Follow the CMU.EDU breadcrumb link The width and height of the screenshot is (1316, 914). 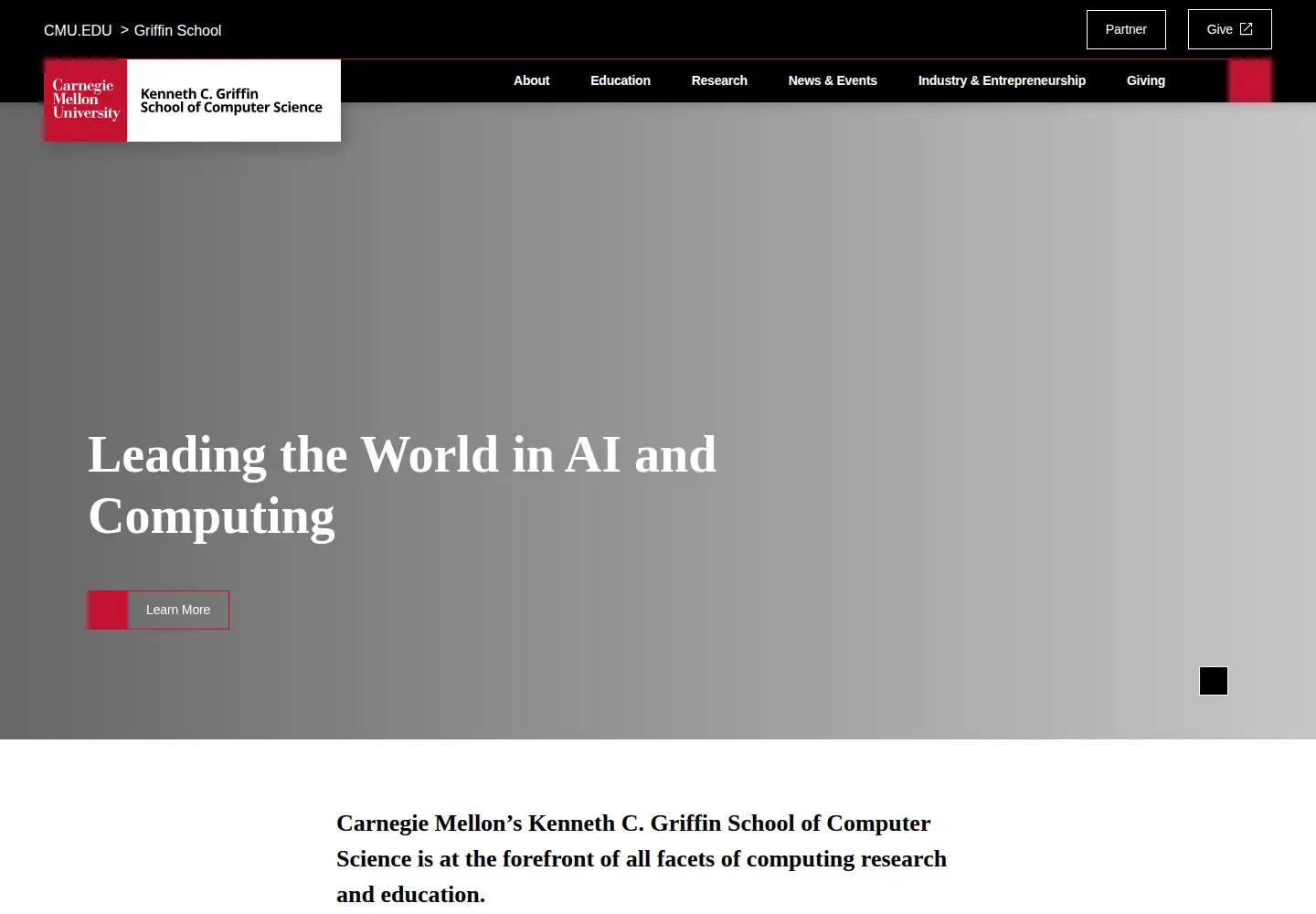point(78,30)
